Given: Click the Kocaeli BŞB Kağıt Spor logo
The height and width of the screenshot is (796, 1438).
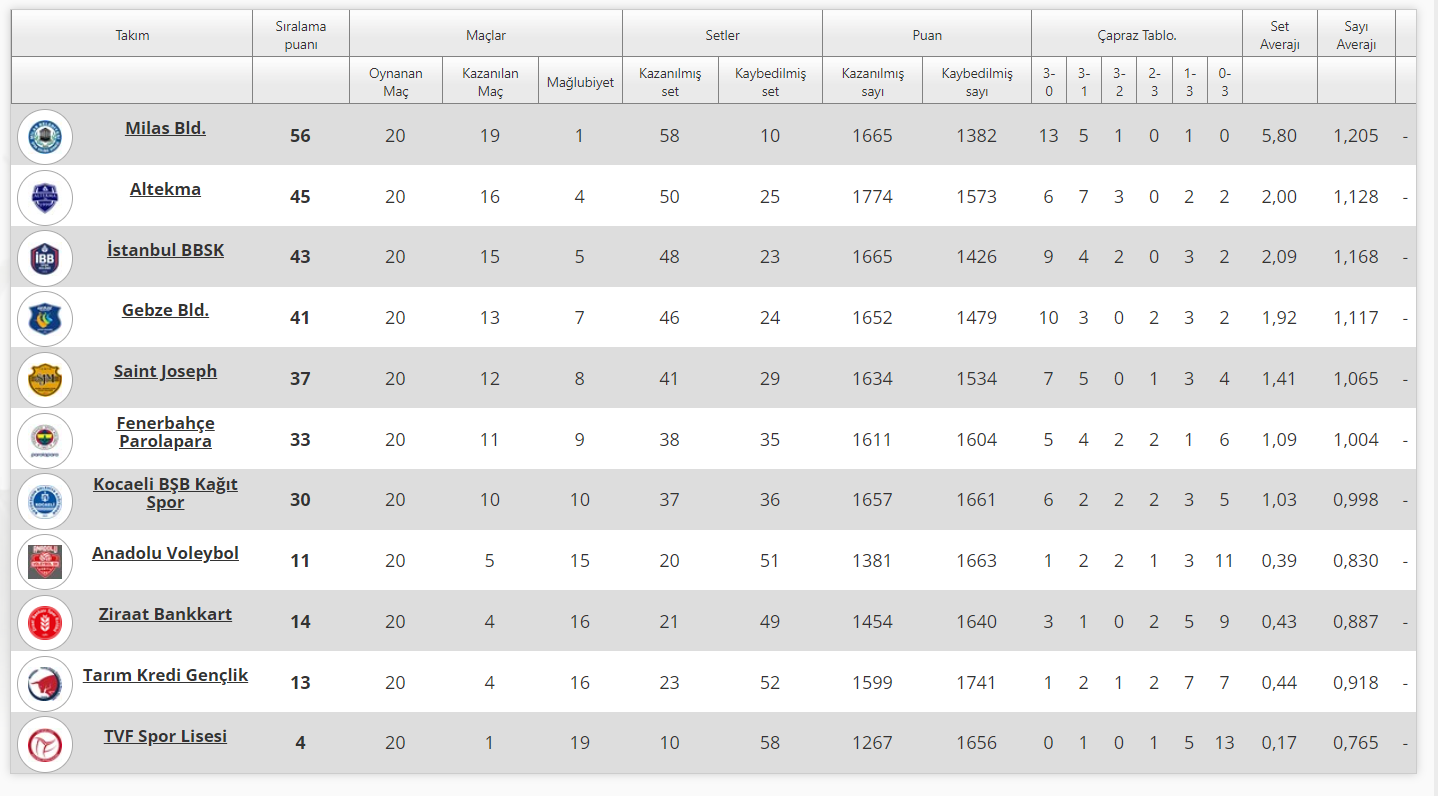Looking at the screenshot, I should coord(45,501).
